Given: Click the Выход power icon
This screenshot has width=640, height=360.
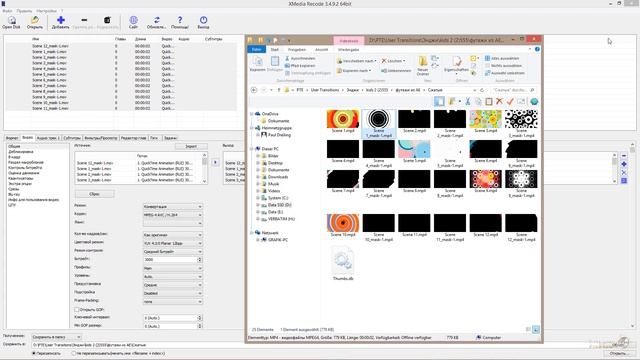Looking at the screenshot, I should pyautogui.click(x=203, y=20).
